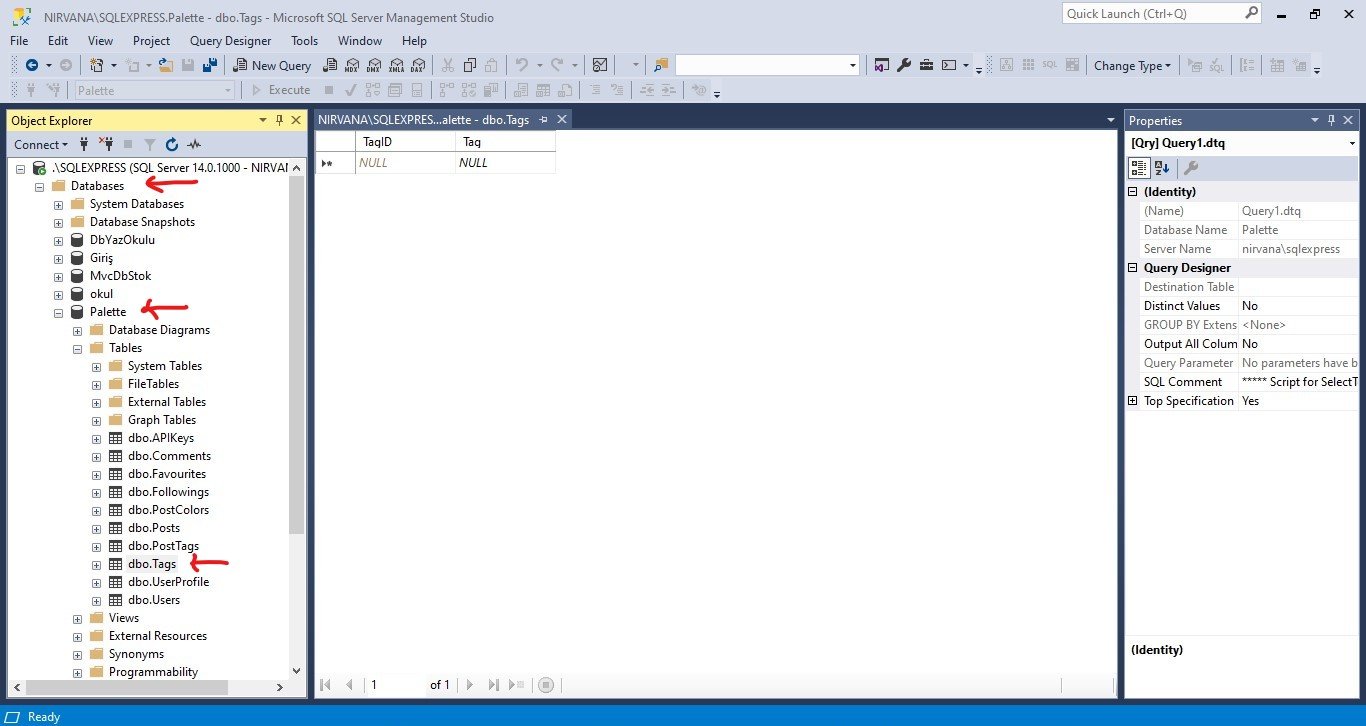Go to first record navigation arrow
This screenshot has width=1366, height=726.
[325, 685]
